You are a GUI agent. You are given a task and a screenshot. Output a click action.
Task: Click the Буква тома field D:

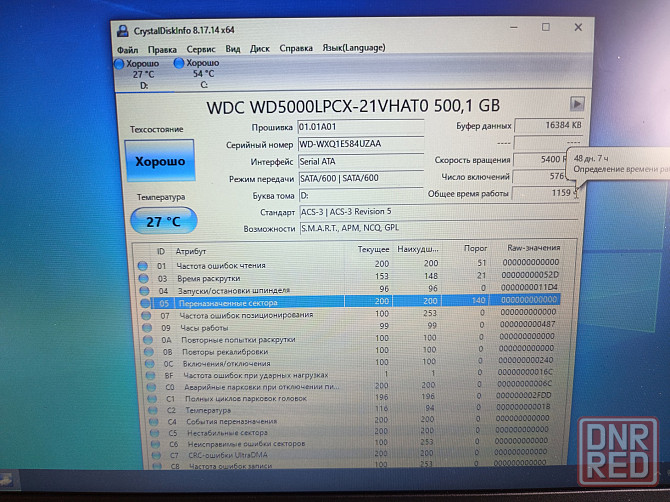(361, 195)
